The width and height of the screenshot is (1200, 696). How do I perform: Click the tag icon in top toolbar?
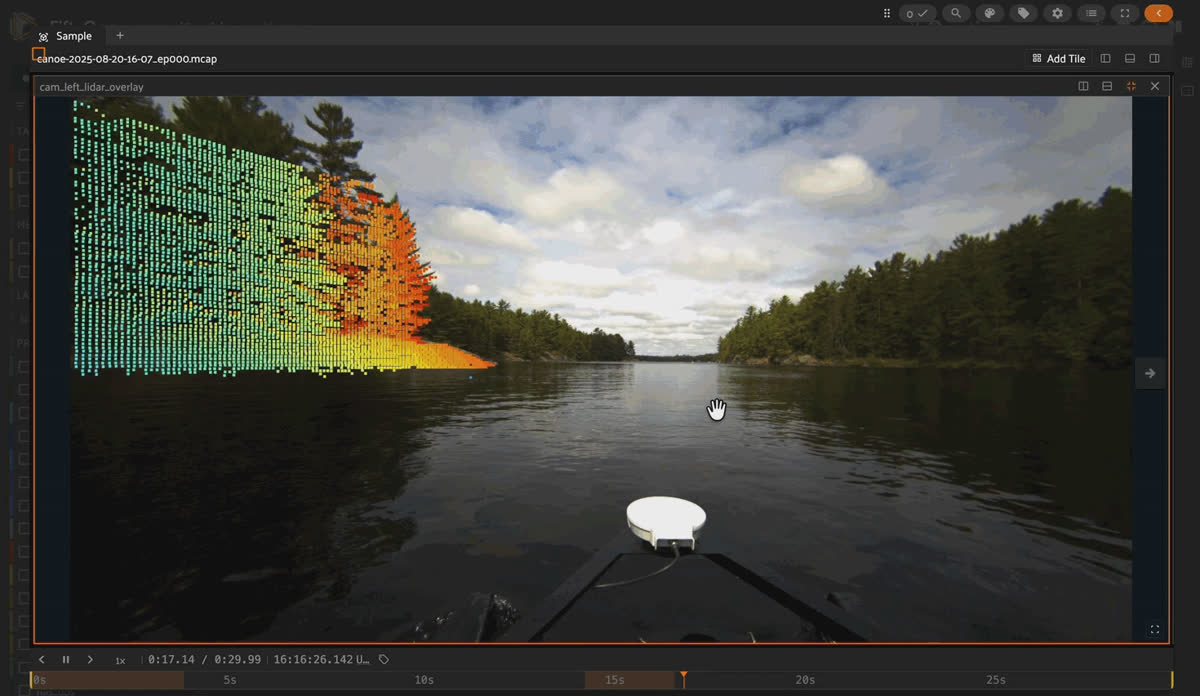1022,13
